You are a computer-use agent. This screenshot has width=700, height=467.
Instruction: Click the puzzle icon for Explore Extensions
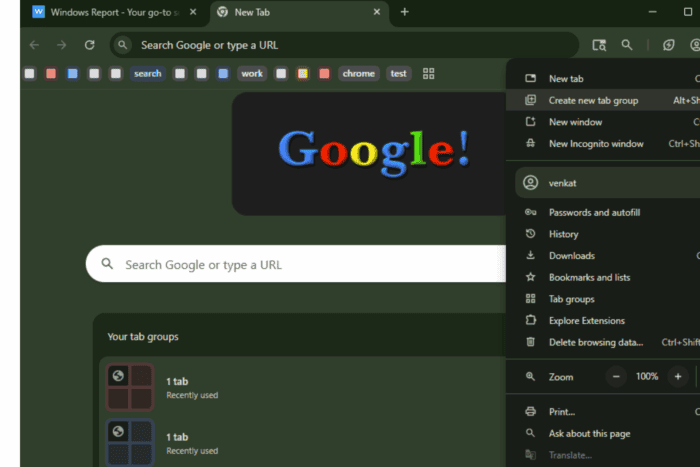(x=530, y=320)
